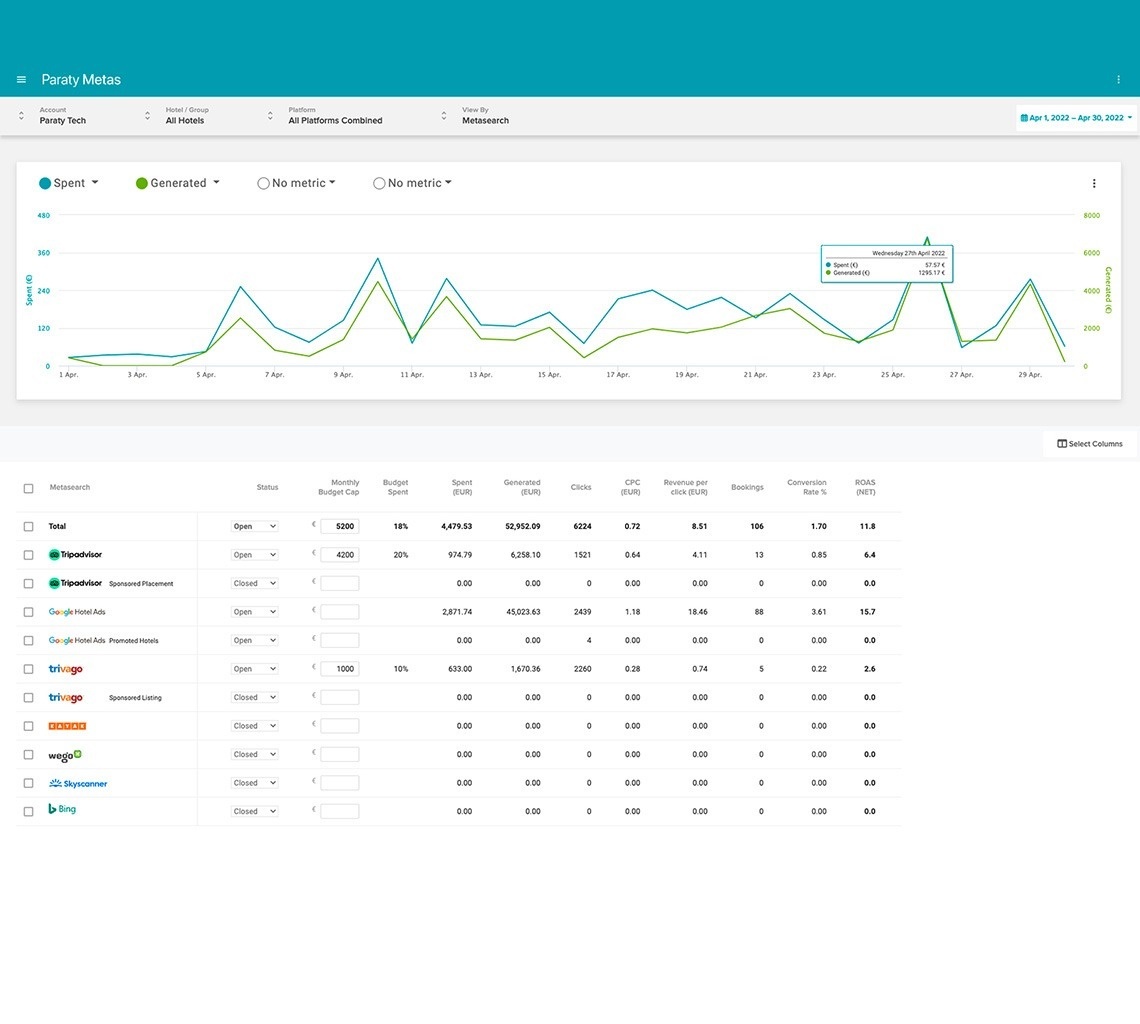The image size is (1140, 1024).
Task: Click the top-right header kebab menu
Action: tap(1118, 80)
